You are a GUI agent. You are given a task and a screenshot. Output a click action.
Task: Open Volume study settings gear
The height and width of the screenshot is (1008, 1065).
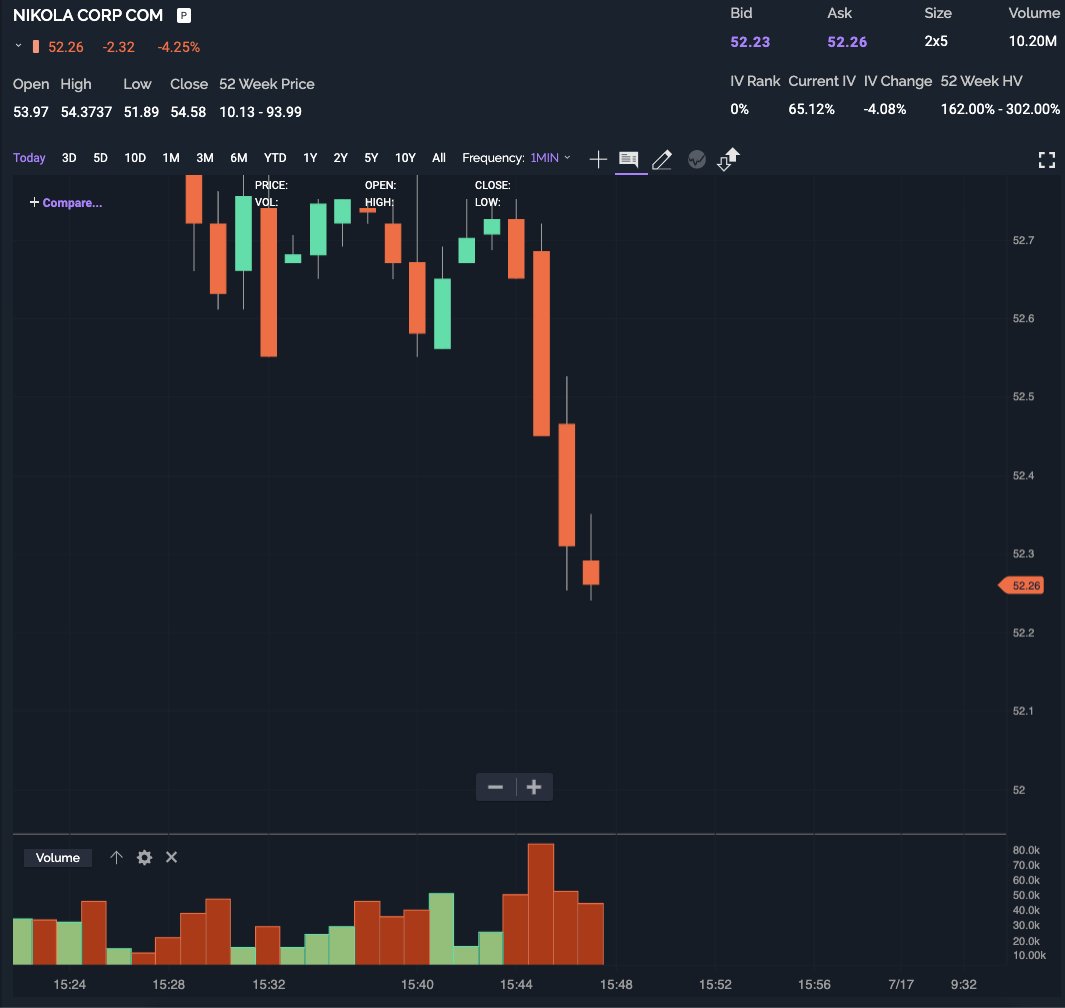[x=144, y=857]
